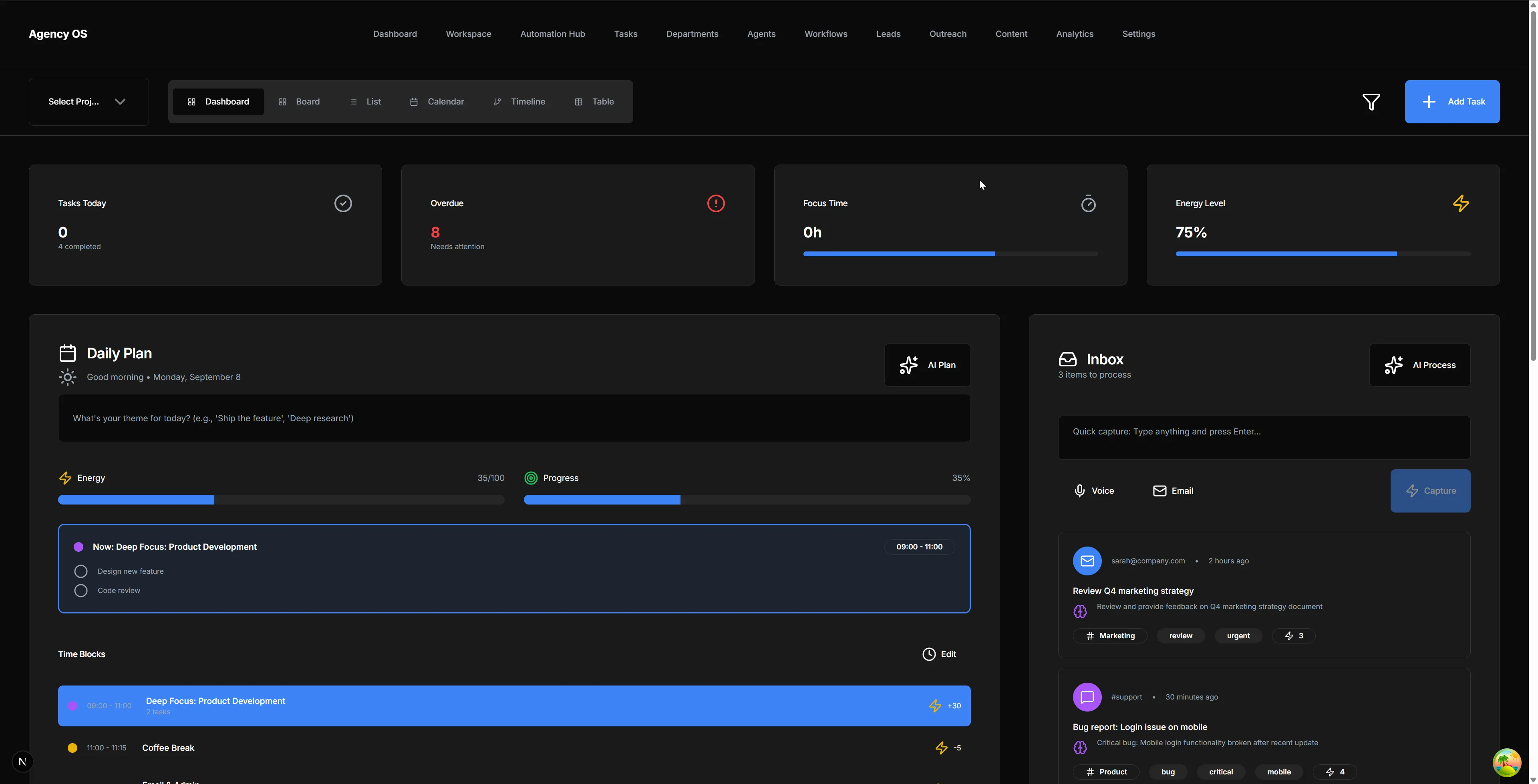Click the Energy Level lightning icon

point(1460,203)
